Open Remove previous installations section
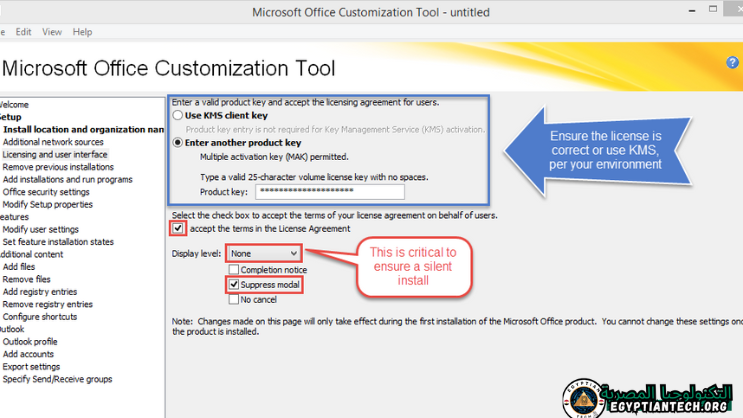Image resolution: width=743 pixels, height=418 pixels. [58, 167]
